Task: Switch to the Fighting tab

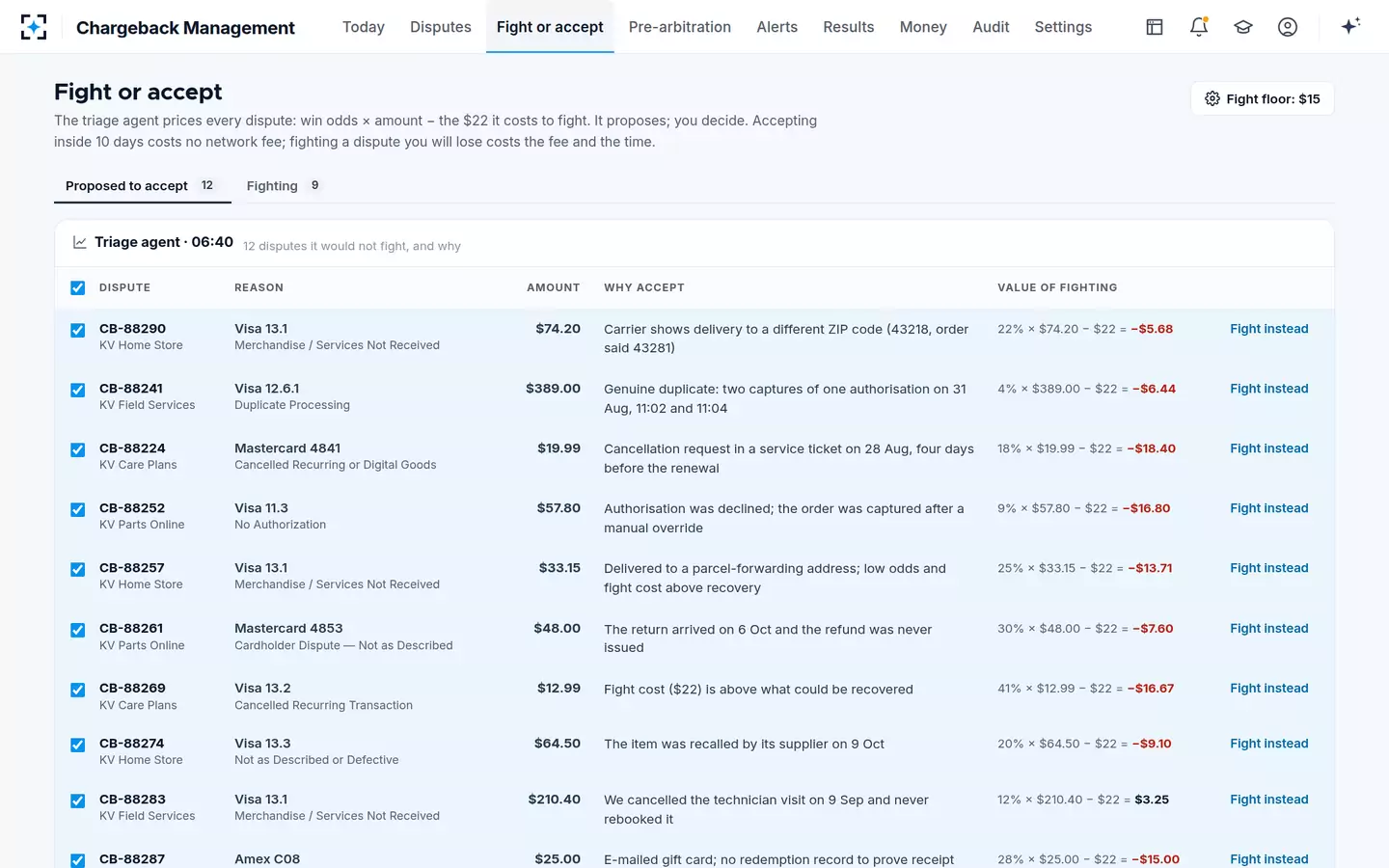Action: 285,185
